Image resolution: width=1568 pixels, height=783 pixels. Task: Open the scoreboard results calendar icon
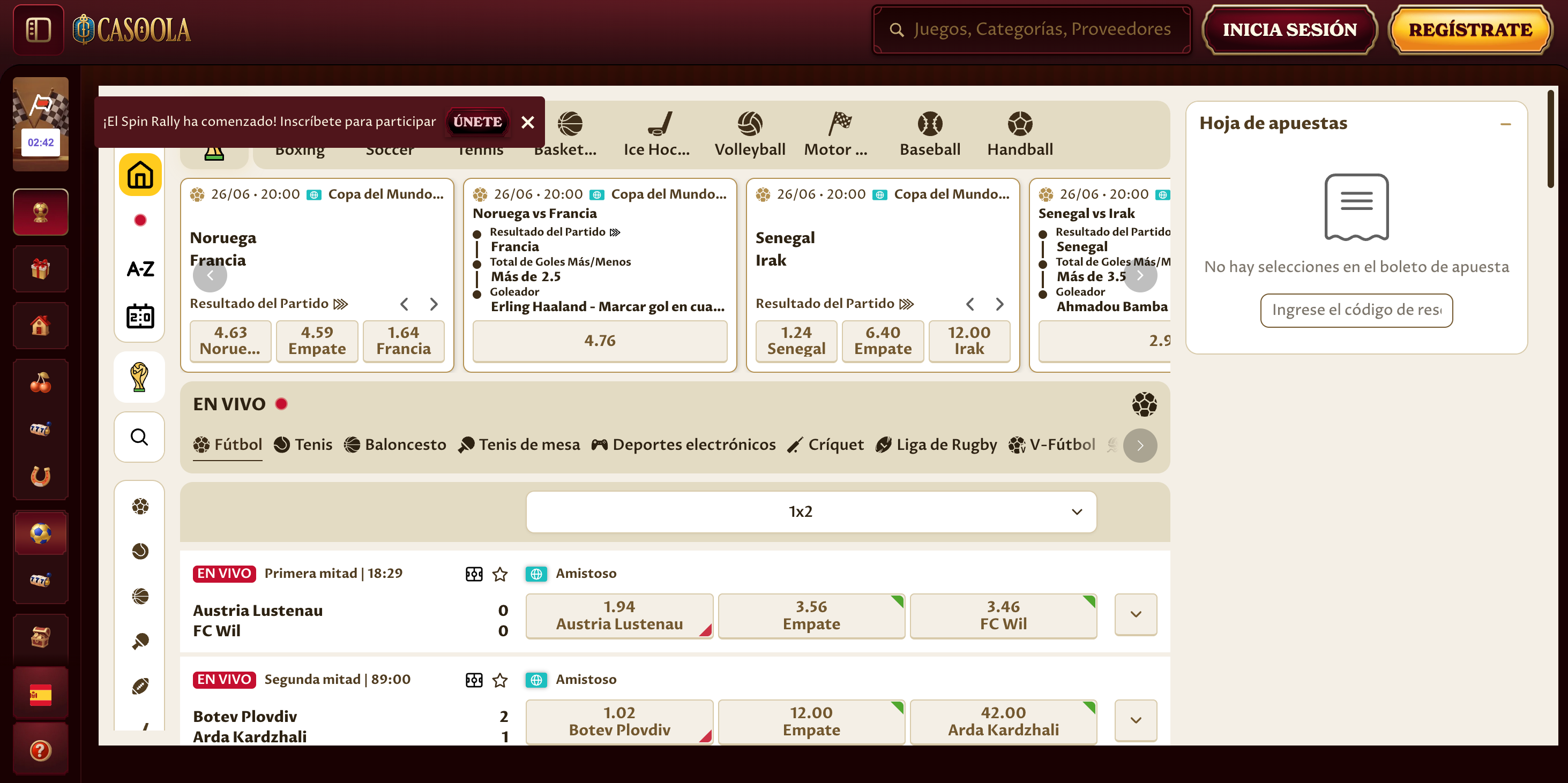pyautogui.click(x=140, y=316)
